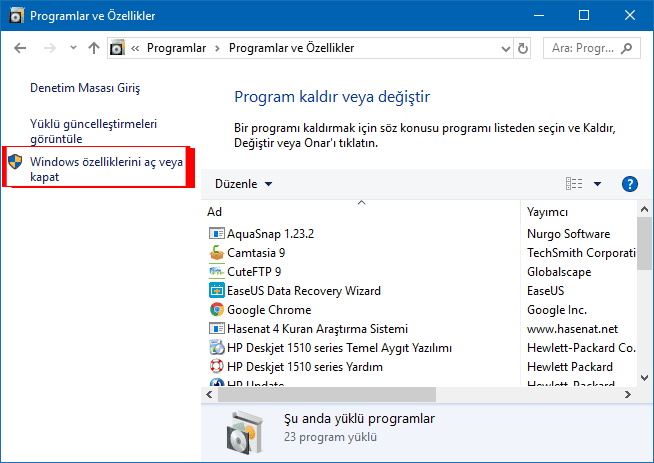Select HP Deskjet 1510 series Temel Aygıt Yazılımı
654x463 pixels.
(x=339, y=348)
